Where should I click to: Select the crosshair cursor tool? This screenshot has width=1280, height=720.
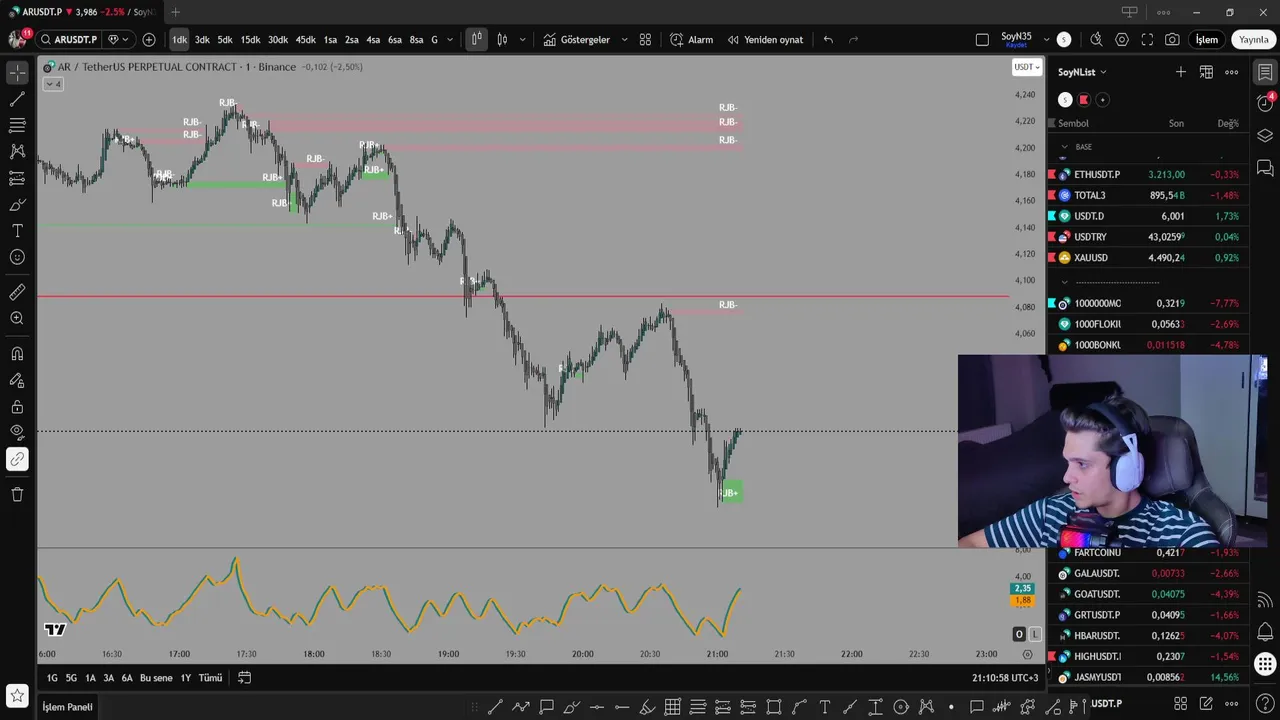point(17,73)
